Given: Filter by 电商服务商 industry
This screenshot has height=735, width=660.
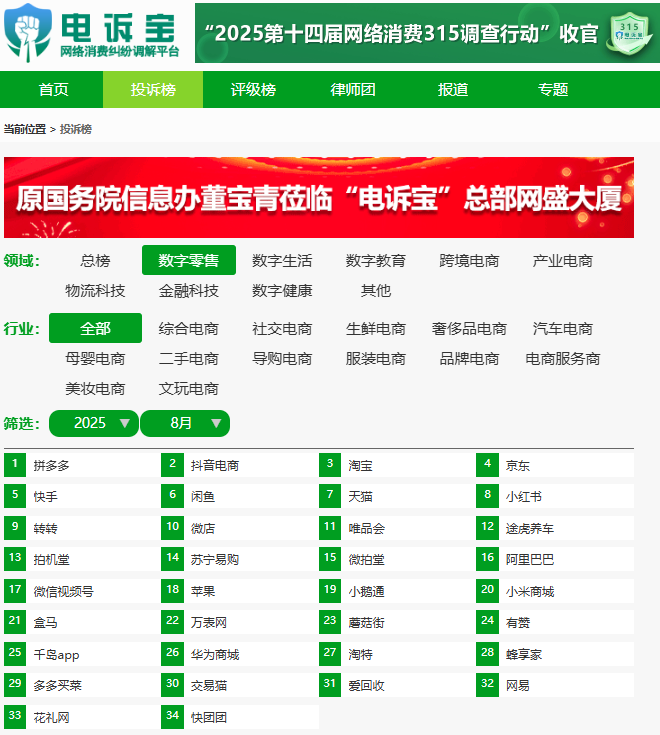Looking at the screenshot, I should [562, 359].
